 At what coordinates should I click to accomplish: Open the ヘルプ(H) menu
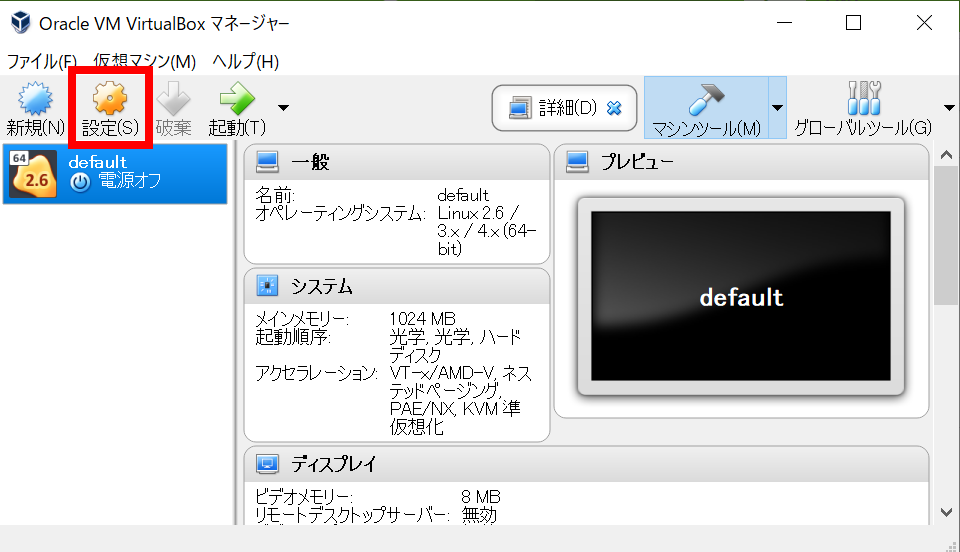point(246,61)
